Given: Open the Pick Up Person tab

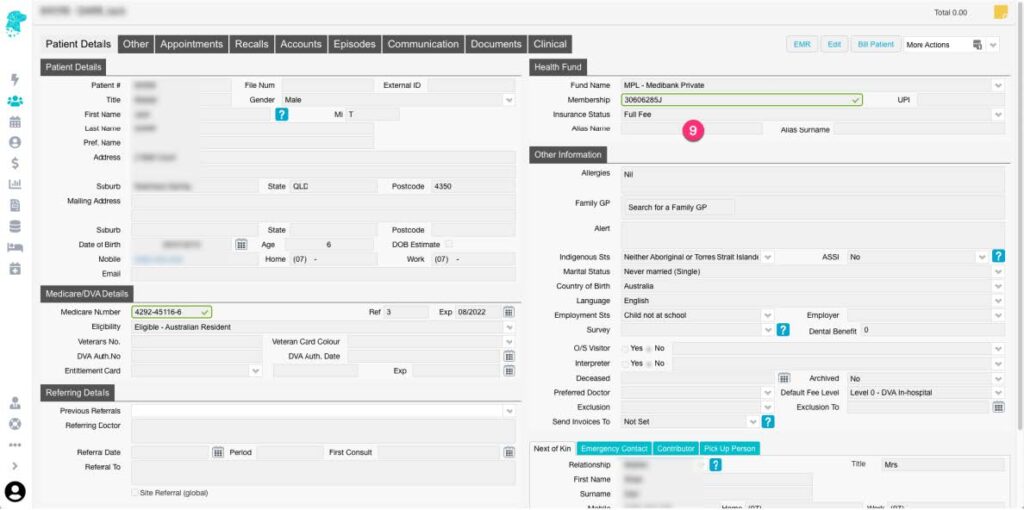Looking at the screenshot, I should pyautogui.click(x=730, y=449).
